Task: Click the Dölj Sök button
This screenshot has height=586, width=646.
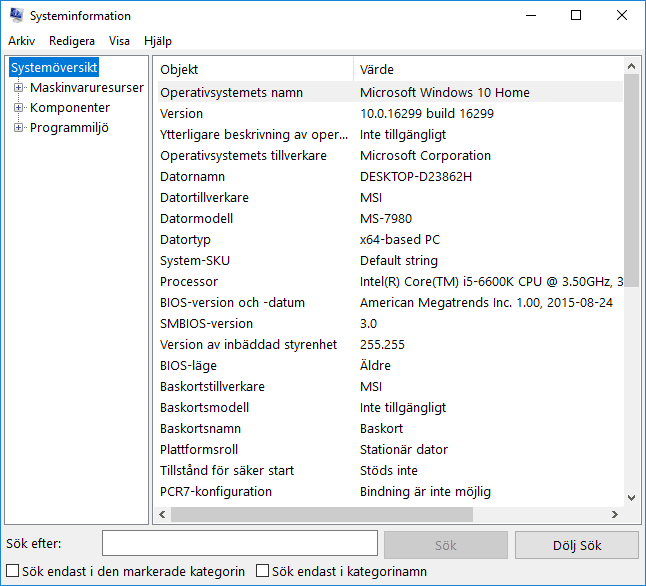Action: pos(577,545)
